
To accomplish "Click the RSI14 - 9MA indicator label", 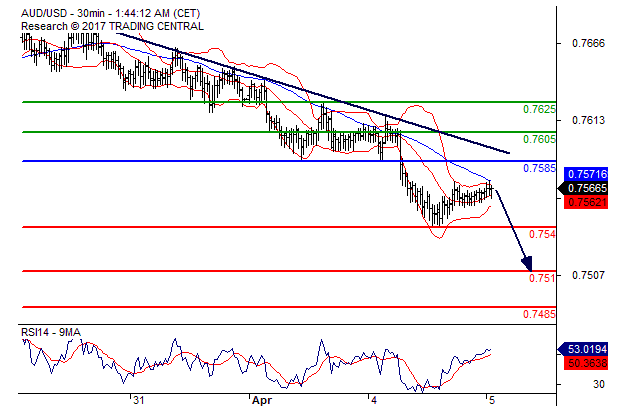I will click(50, 333).
